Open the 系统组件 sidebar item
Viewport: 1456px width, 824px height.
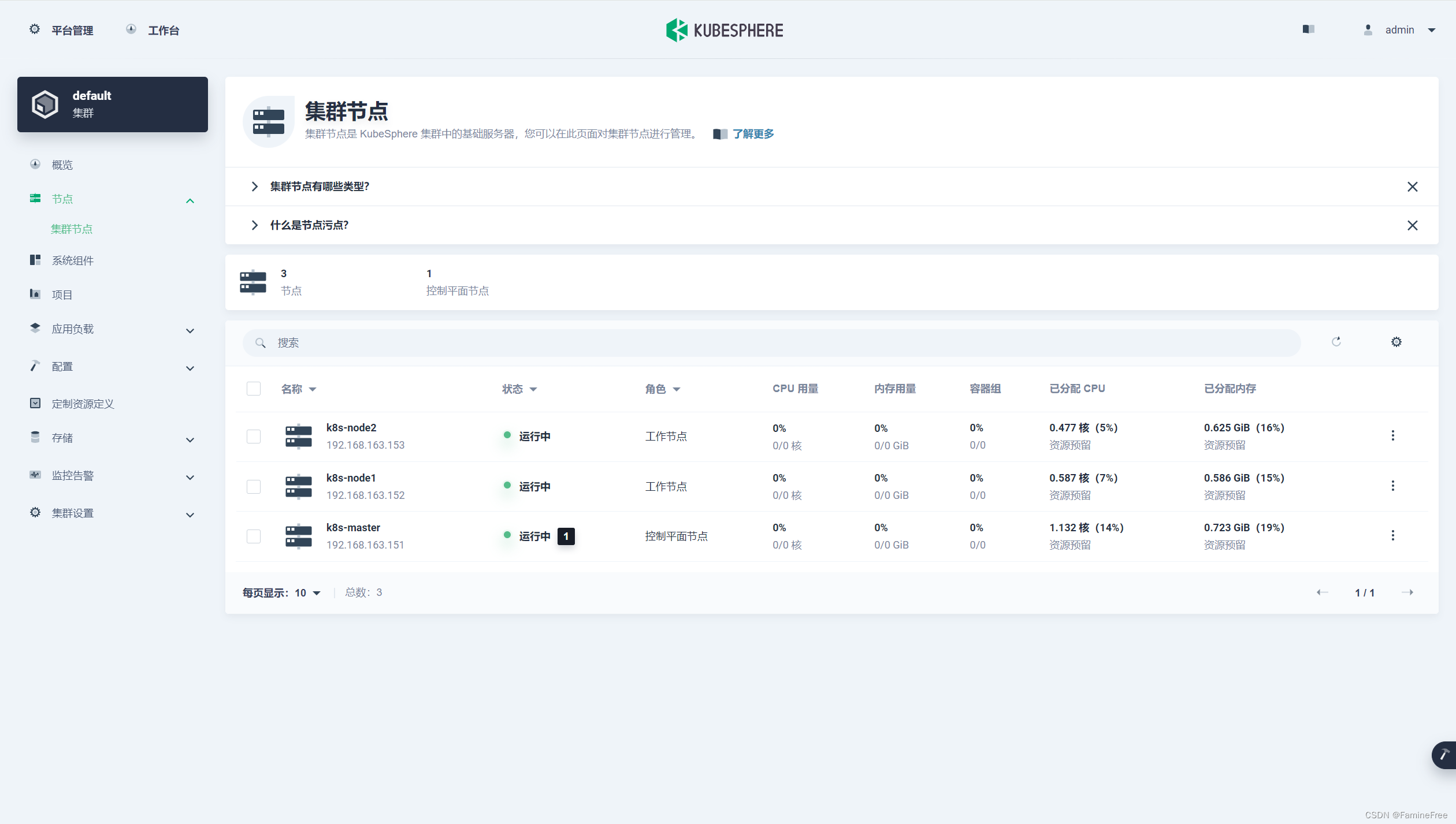point(72,260)
